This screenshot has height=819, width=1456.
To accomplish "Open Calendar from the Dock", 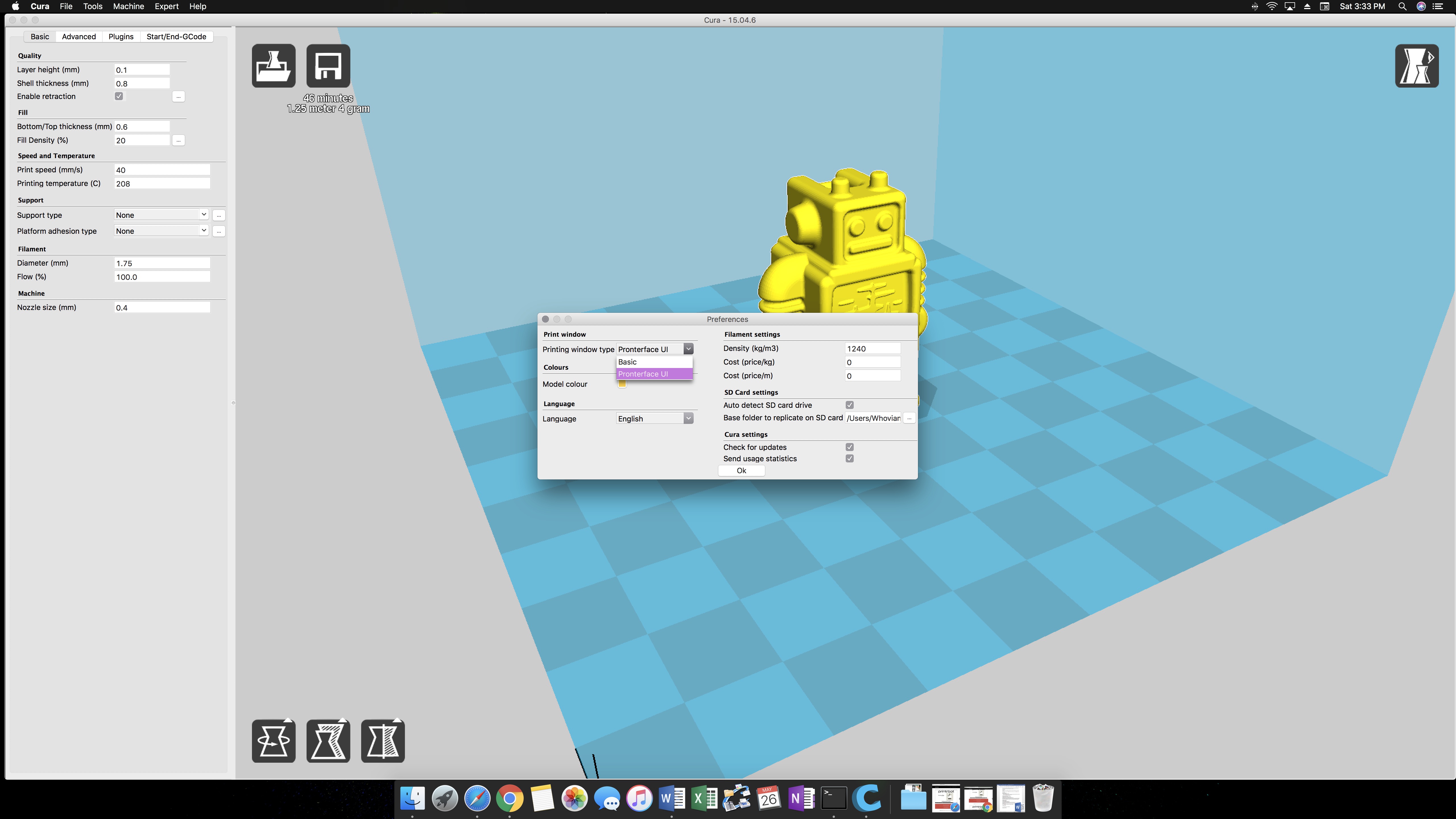I will click(769, 798).
